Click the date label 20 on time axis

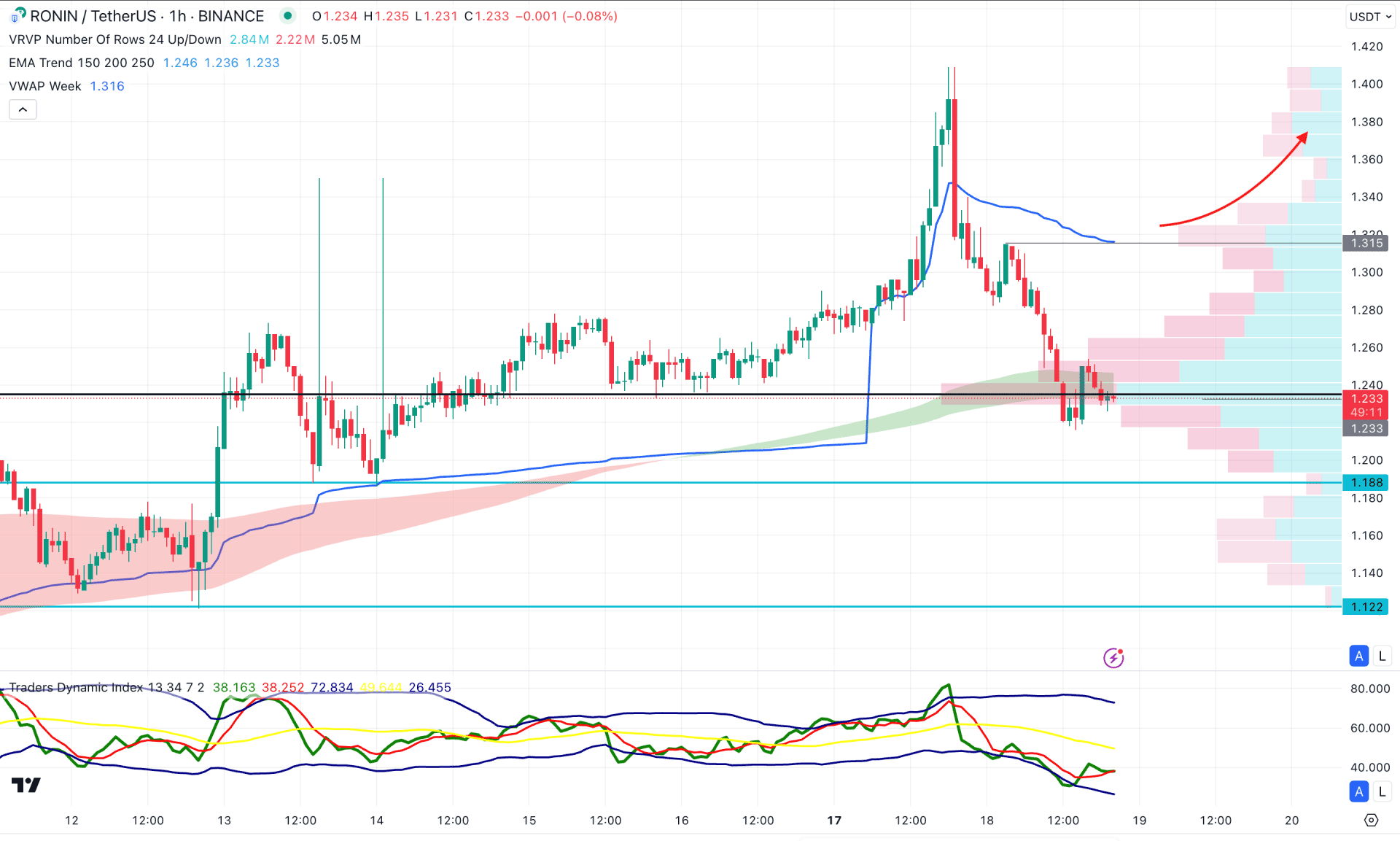1291,820
